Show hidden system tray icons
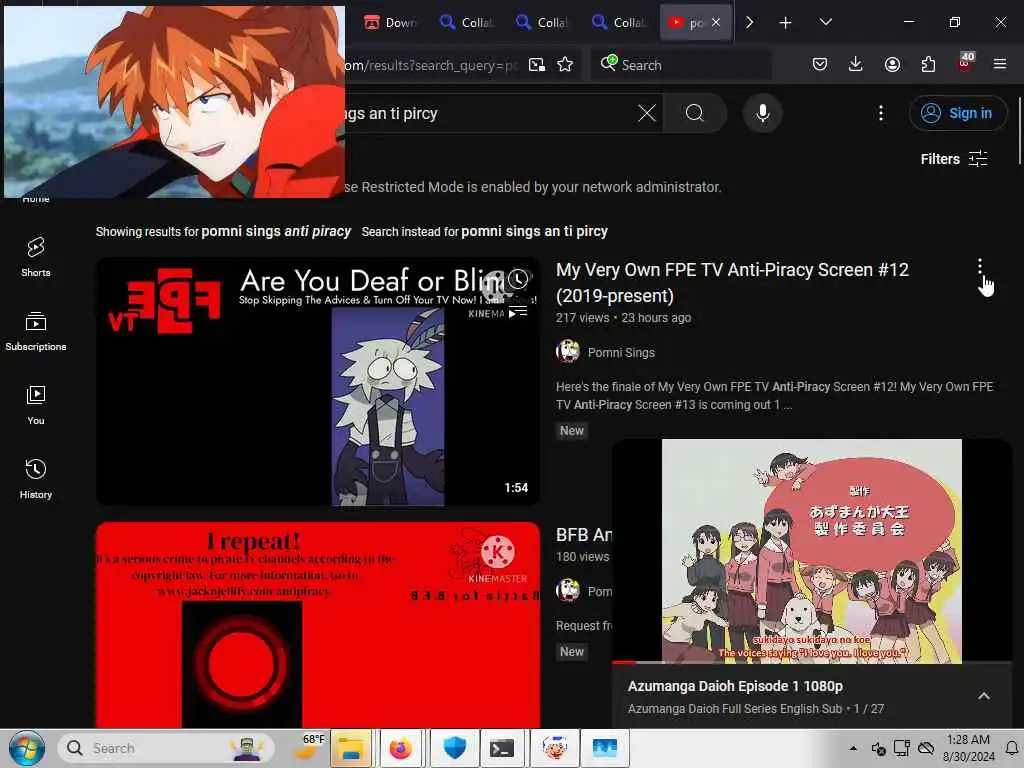Image resolution: width=1024 pixels, height=768 pixels. point(853,748)
